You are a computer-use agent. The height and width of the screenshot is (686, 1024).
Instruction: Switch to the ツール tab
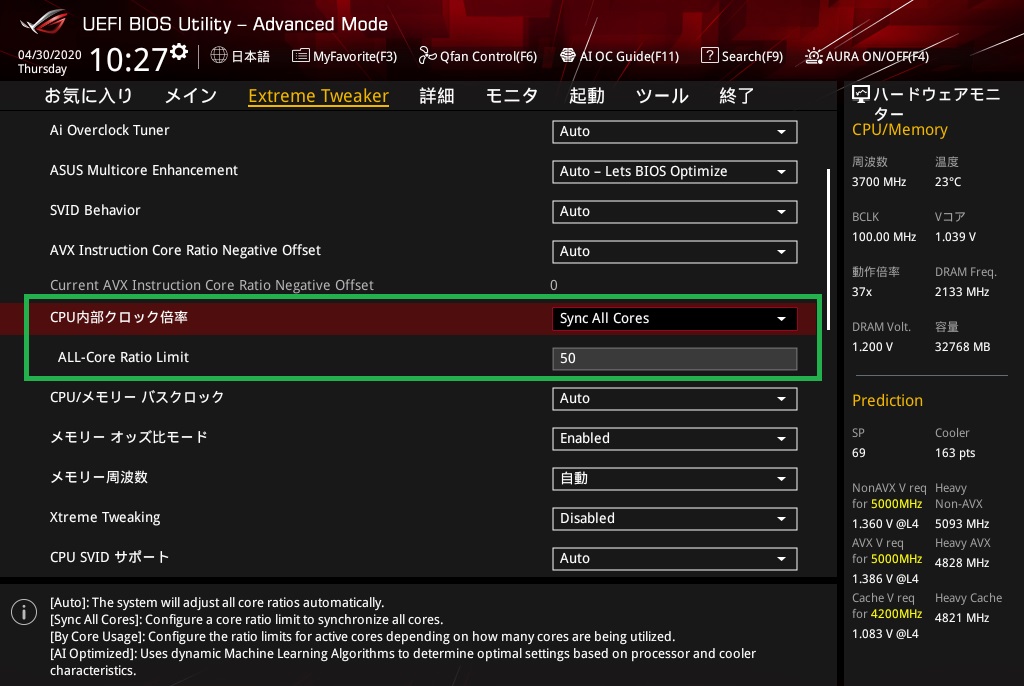[662, 95]
